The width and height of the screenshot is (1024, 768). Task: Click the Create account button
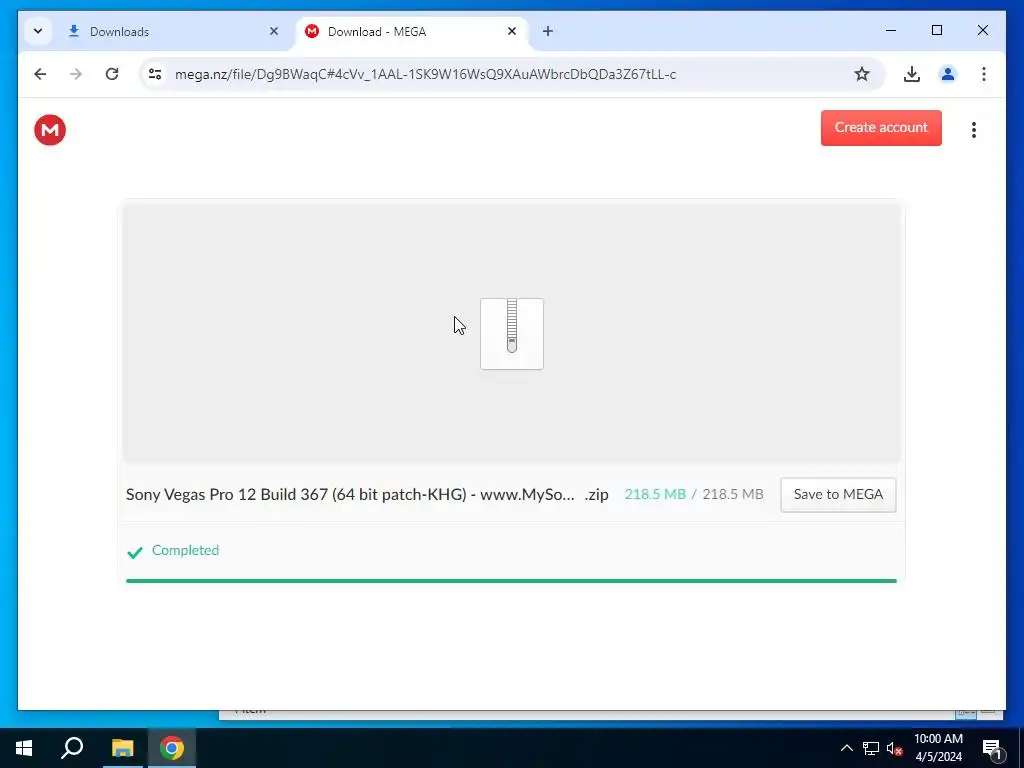click(x=881, y=127)
